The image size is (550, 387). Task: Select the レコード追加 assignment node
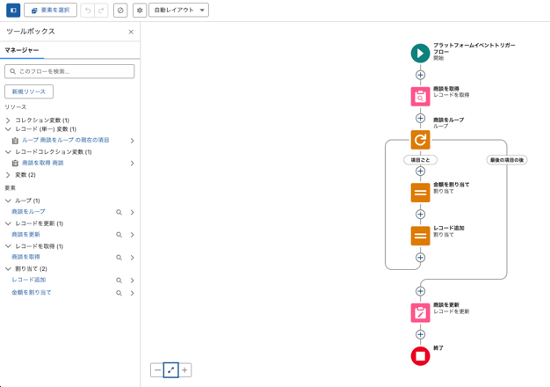click(420, 236)
